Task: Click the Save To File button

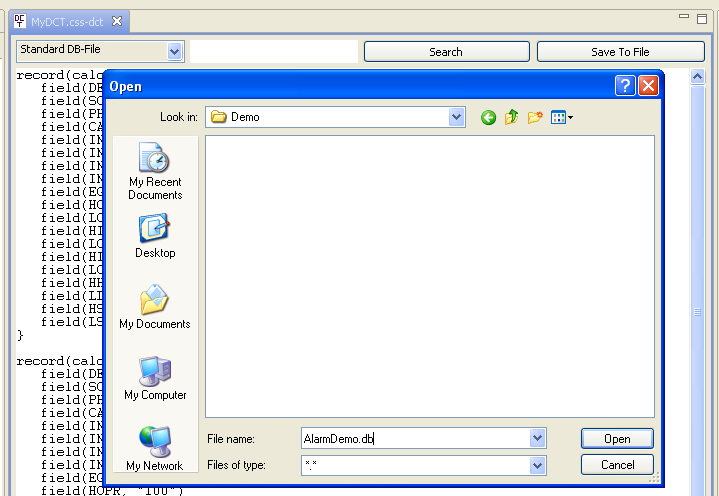Action: tap(620, 52)
